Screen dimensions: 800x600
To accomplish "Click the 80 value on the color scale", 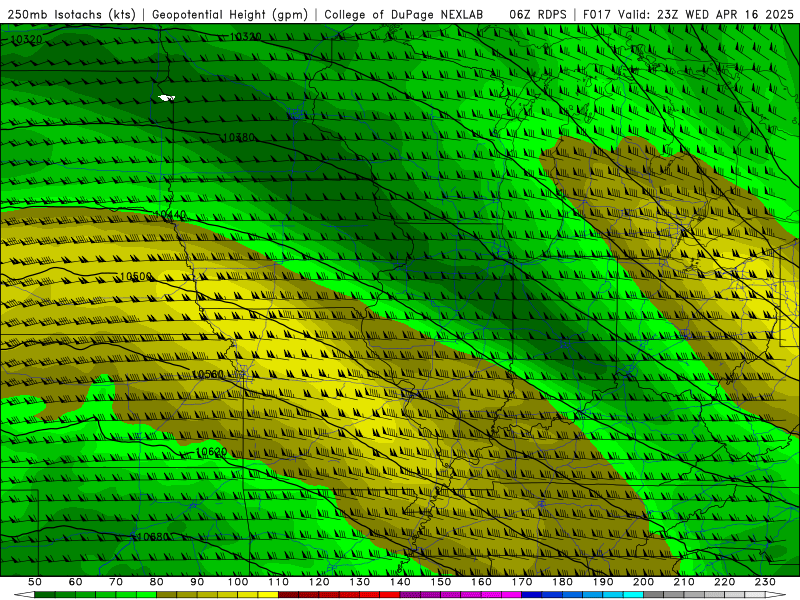I will click(x=157, y=582).
